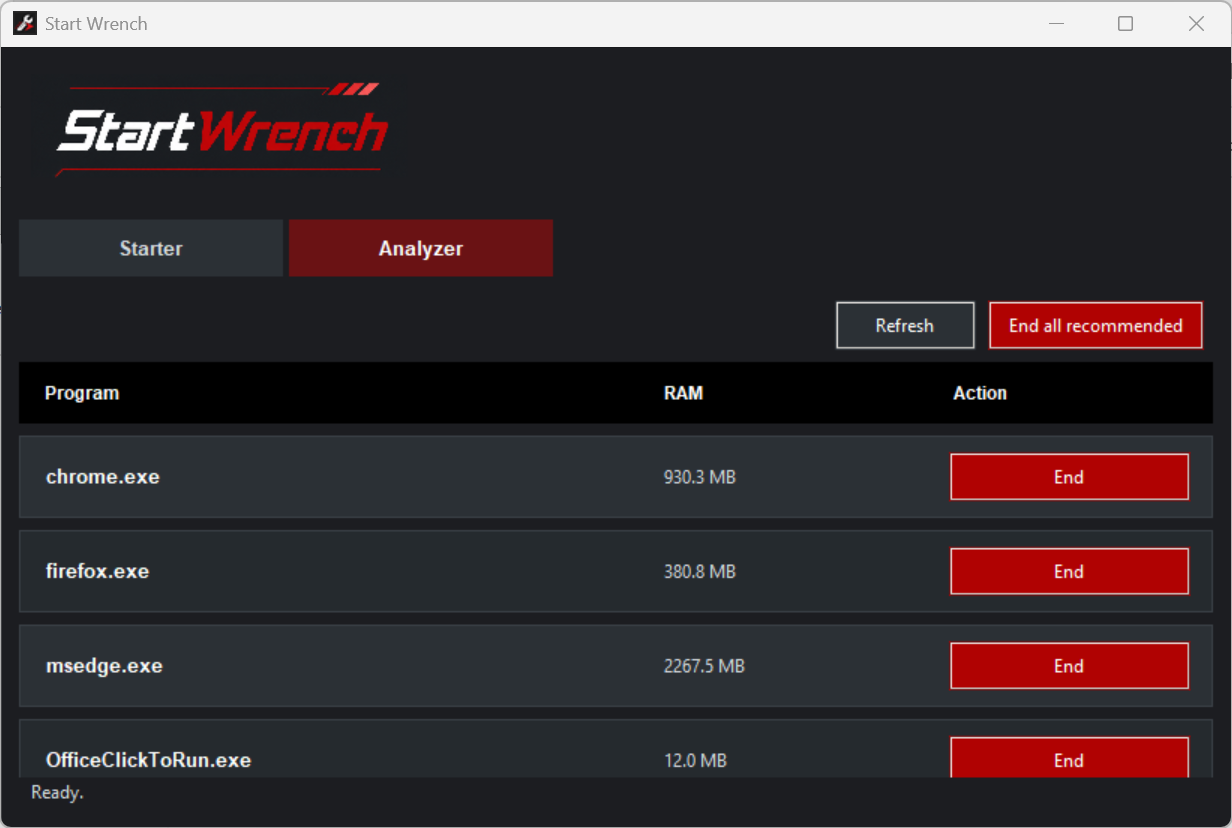
Task: Click the RAM column header
Action: coord(683,393)
